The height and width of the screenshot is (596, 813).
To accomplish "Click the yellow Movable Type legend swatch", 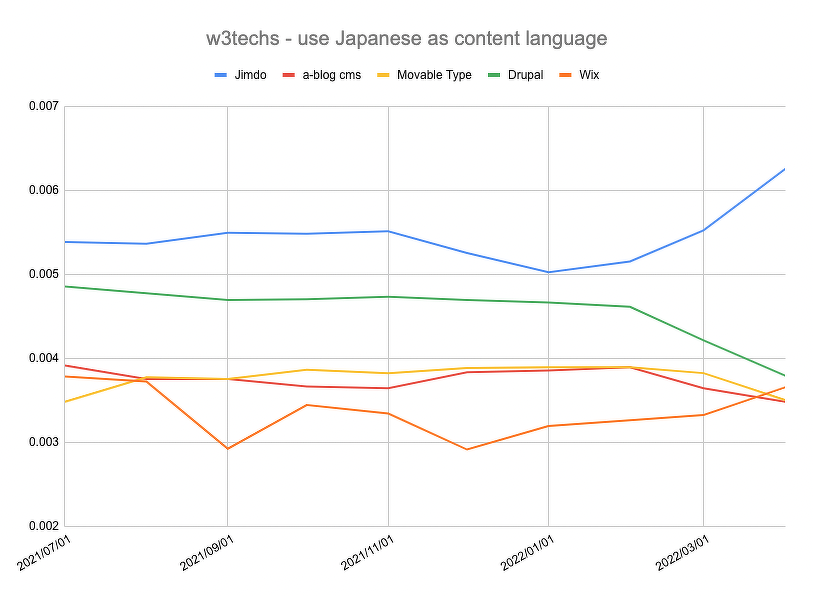I will coord(385,75).
